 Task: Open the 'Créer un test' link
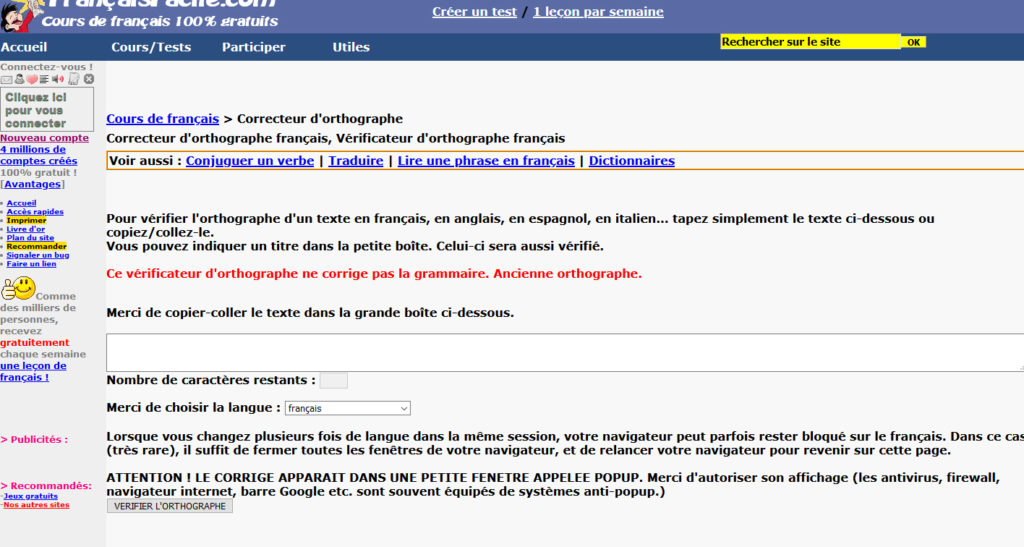(x=474, y=12)
